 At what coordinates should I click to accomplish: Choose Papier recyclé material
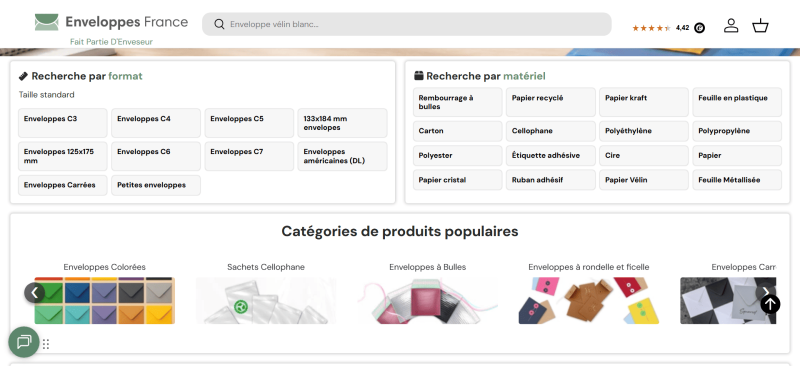click(551, 102)
